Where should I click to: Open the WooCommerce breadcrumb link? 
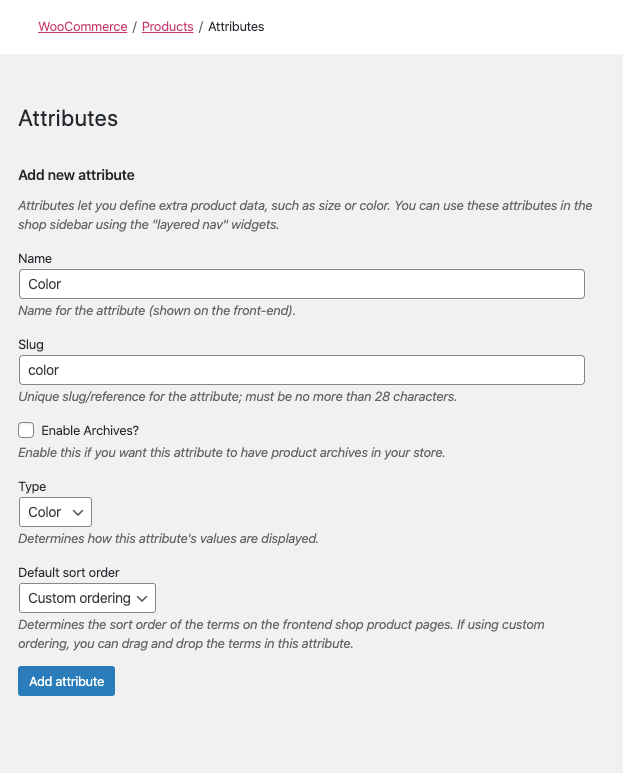[x=82, y=27]
